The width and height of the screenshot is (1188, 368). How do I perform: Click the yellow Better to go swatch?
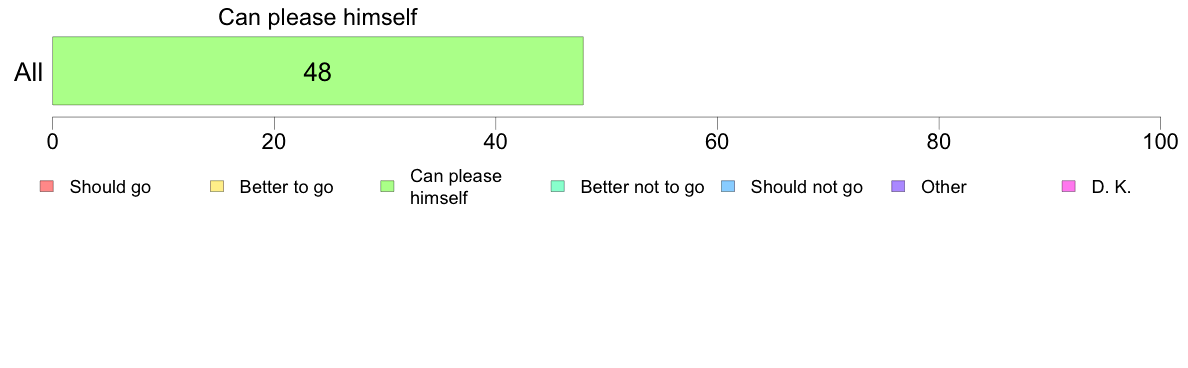pos(217,186)
